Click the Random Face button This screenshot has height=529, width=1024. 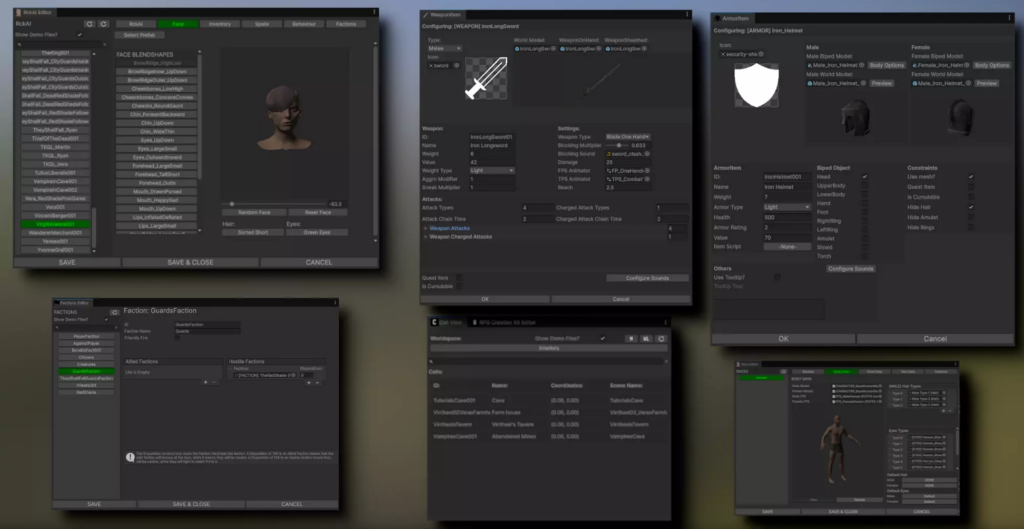pos(254,212)
